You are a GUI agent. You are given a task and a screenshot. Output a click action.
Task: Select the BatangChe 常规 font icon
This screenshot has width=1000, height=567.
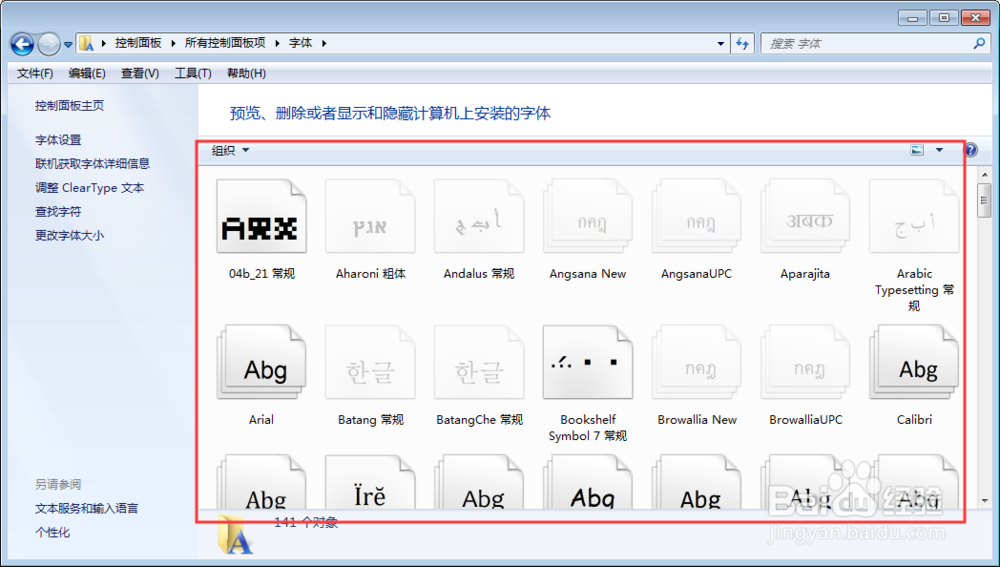tap(479, 362)
